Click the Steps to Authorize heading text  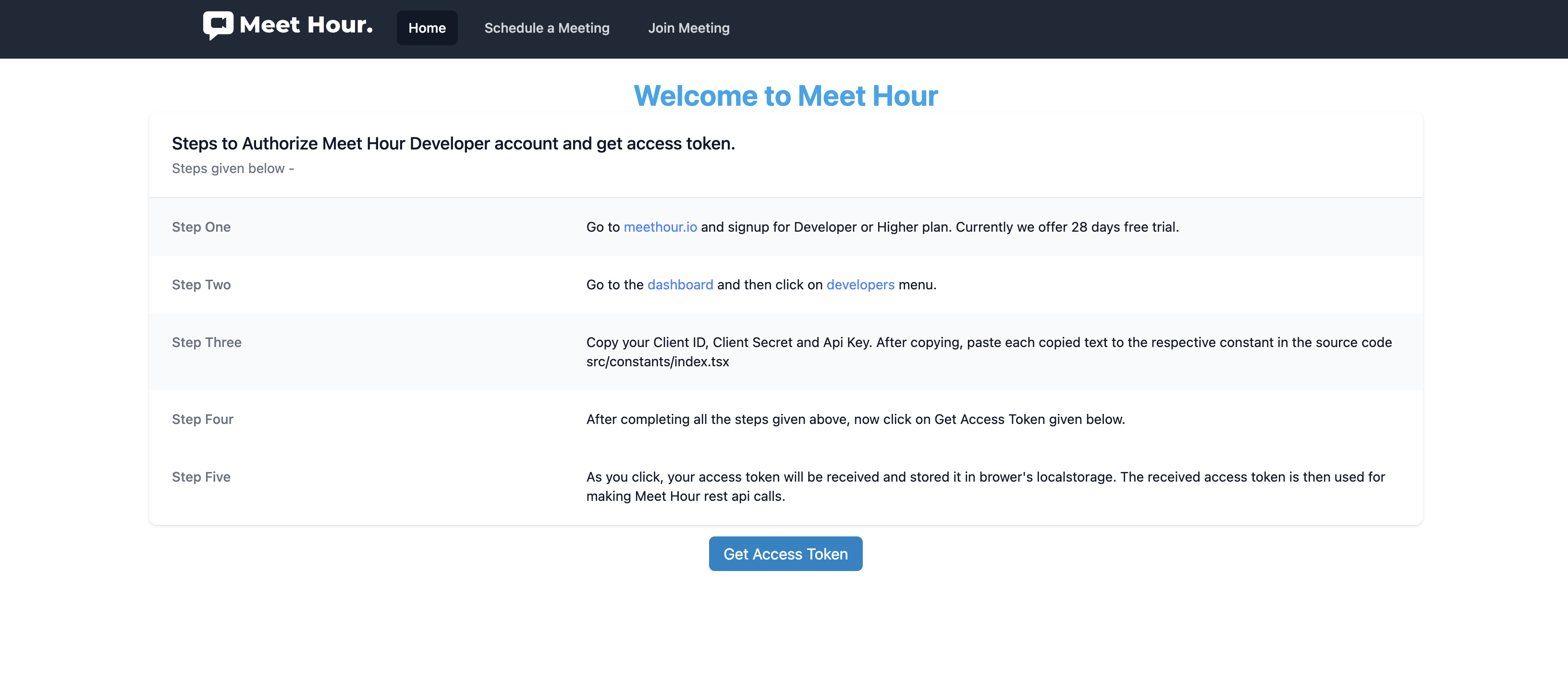(453, 144)
